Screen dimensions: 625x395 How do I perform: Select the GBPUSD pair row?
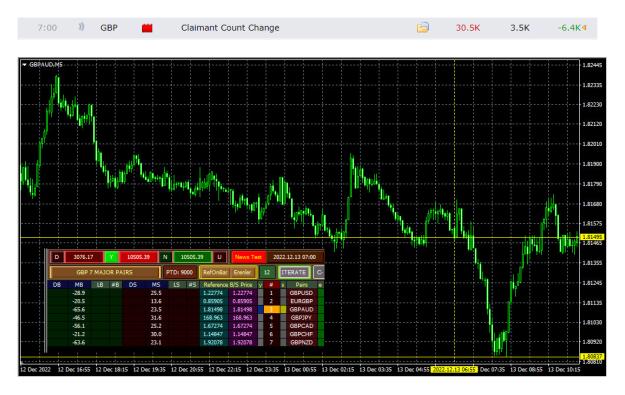point(301,293)
